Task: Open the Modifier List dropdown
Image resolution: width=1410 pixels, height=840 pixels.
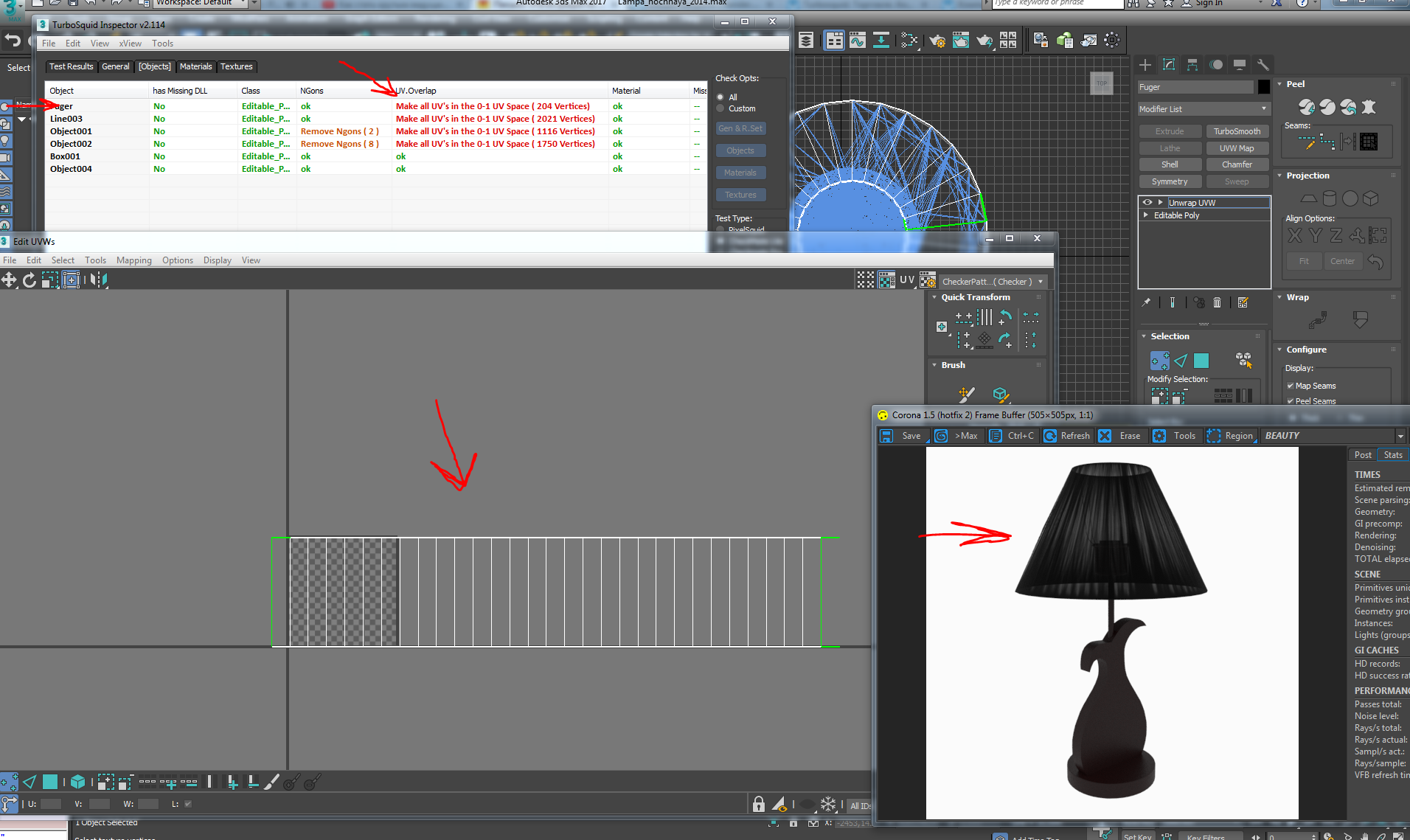Action: (x=1204, y=109)
